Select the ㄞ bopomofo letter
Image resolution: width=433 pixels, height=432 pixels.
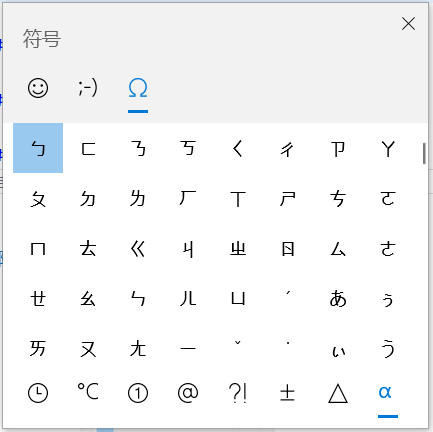point(38,348)
